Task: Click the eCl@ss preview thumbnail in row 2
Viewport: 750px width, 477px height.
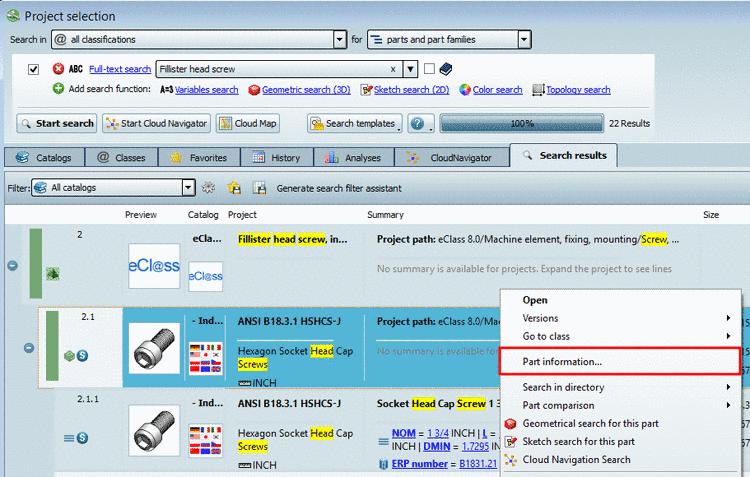Action: pos(154,266)
